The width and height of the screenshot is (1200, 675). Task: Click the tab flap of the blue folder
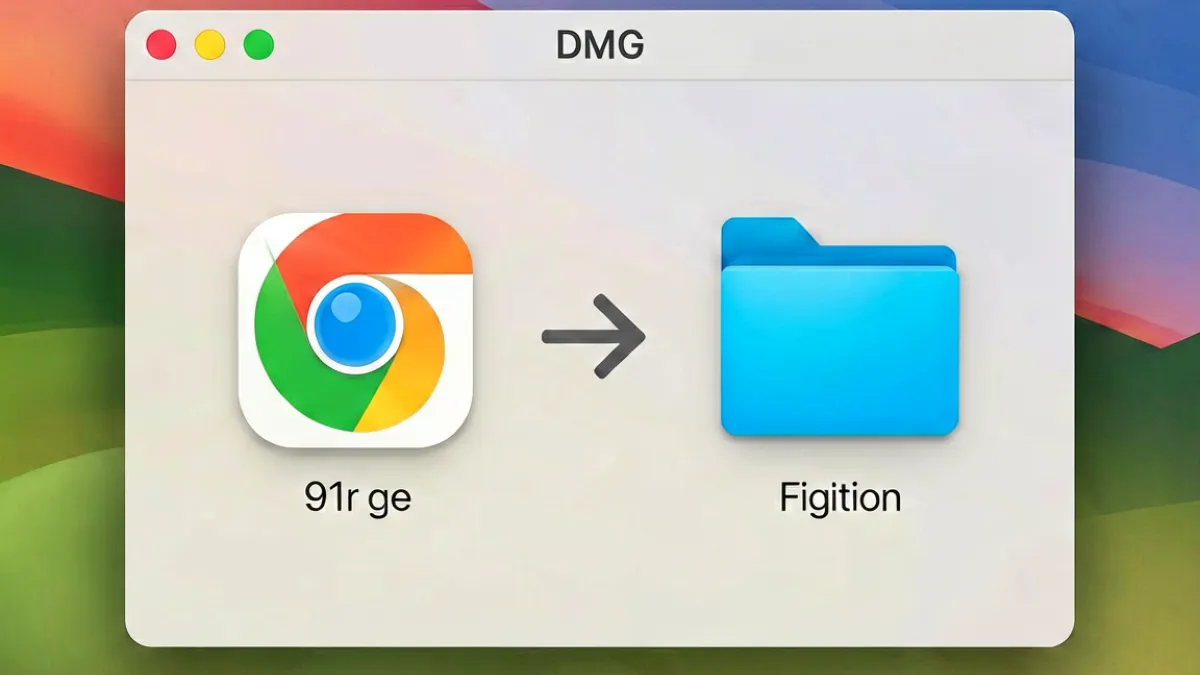click(770, 230)
